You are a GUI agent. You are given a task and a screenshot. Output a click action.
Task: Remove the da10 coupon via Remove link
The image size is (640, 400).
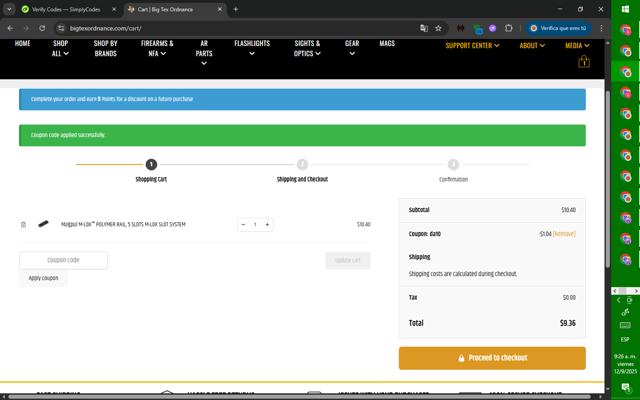pyautogui.click(x=564, y=234)
